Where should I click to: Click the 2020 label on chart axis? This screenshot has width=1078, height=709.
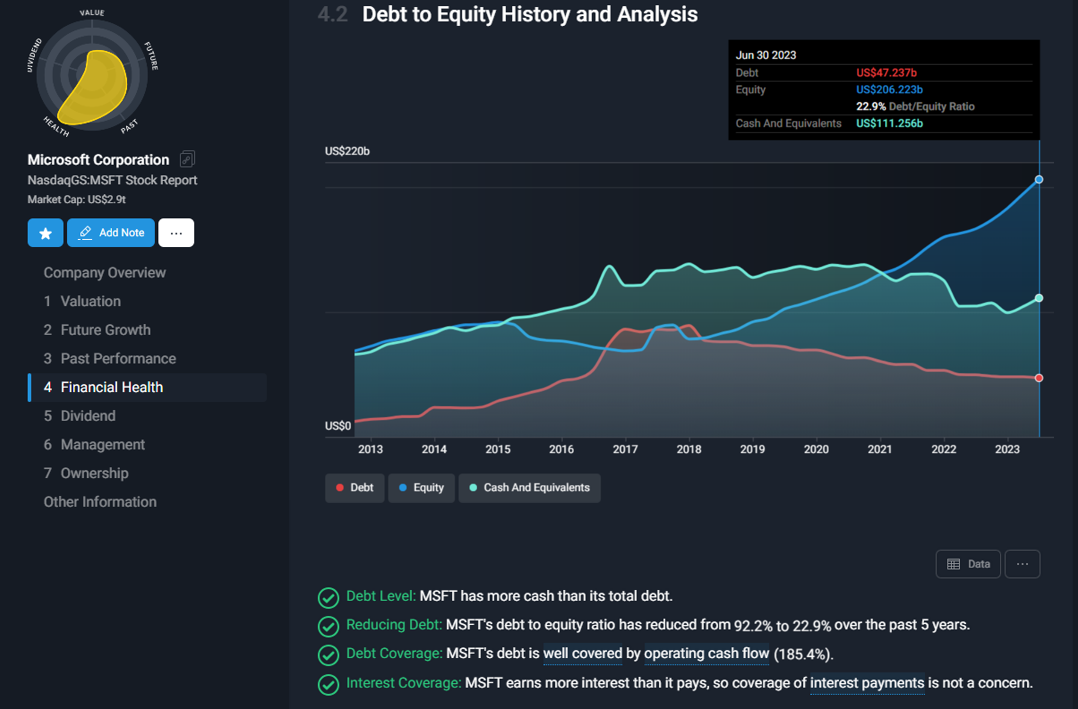click(816, 449)
